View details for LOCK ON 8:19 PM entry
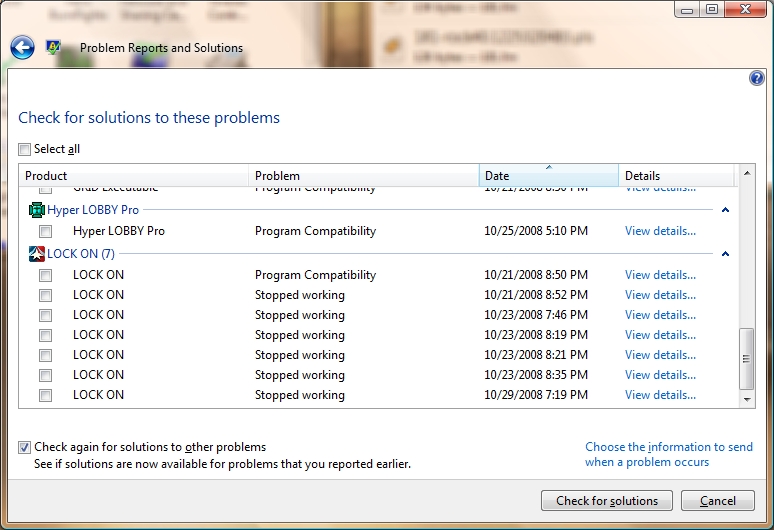This screenshot has height=530, width=774. point(660,335)
